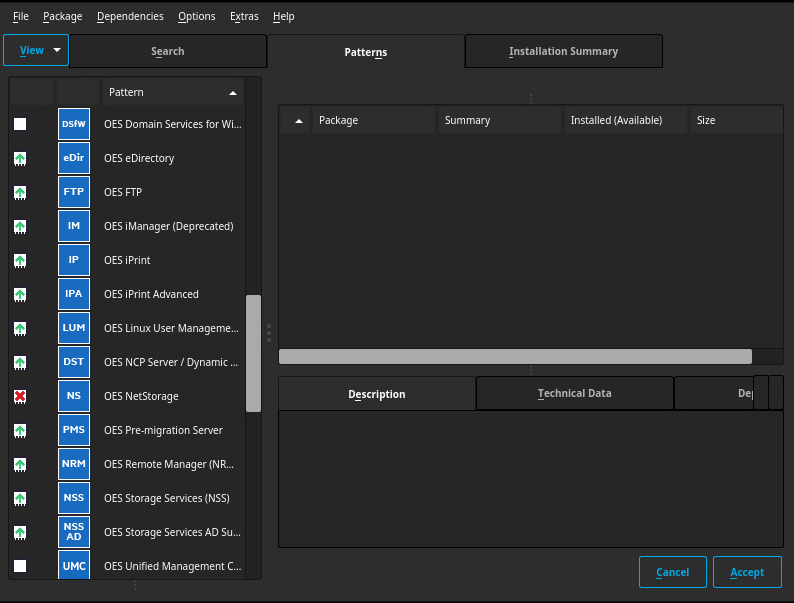
Task: Click the package table horizontal scrollbar
Action: [515, 356]
